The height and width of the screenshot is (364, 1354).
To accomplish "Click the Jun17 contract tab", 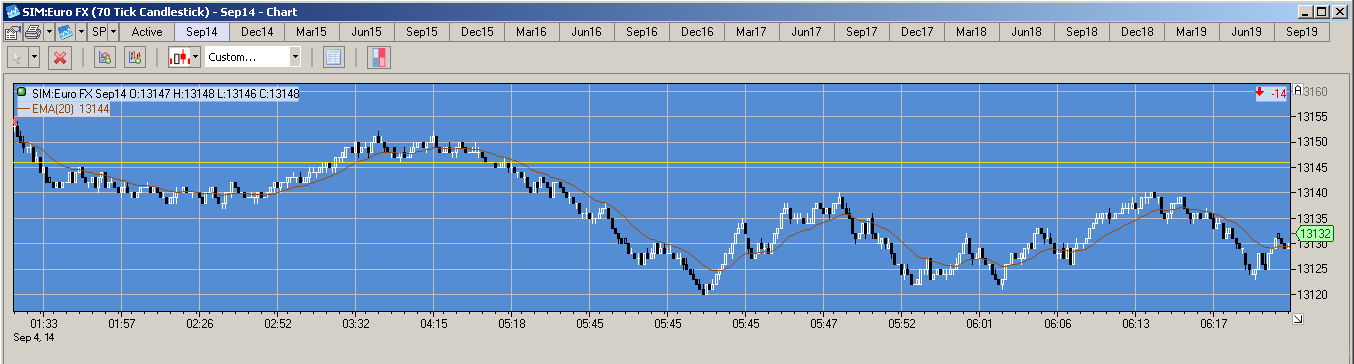I will point(807,31).
